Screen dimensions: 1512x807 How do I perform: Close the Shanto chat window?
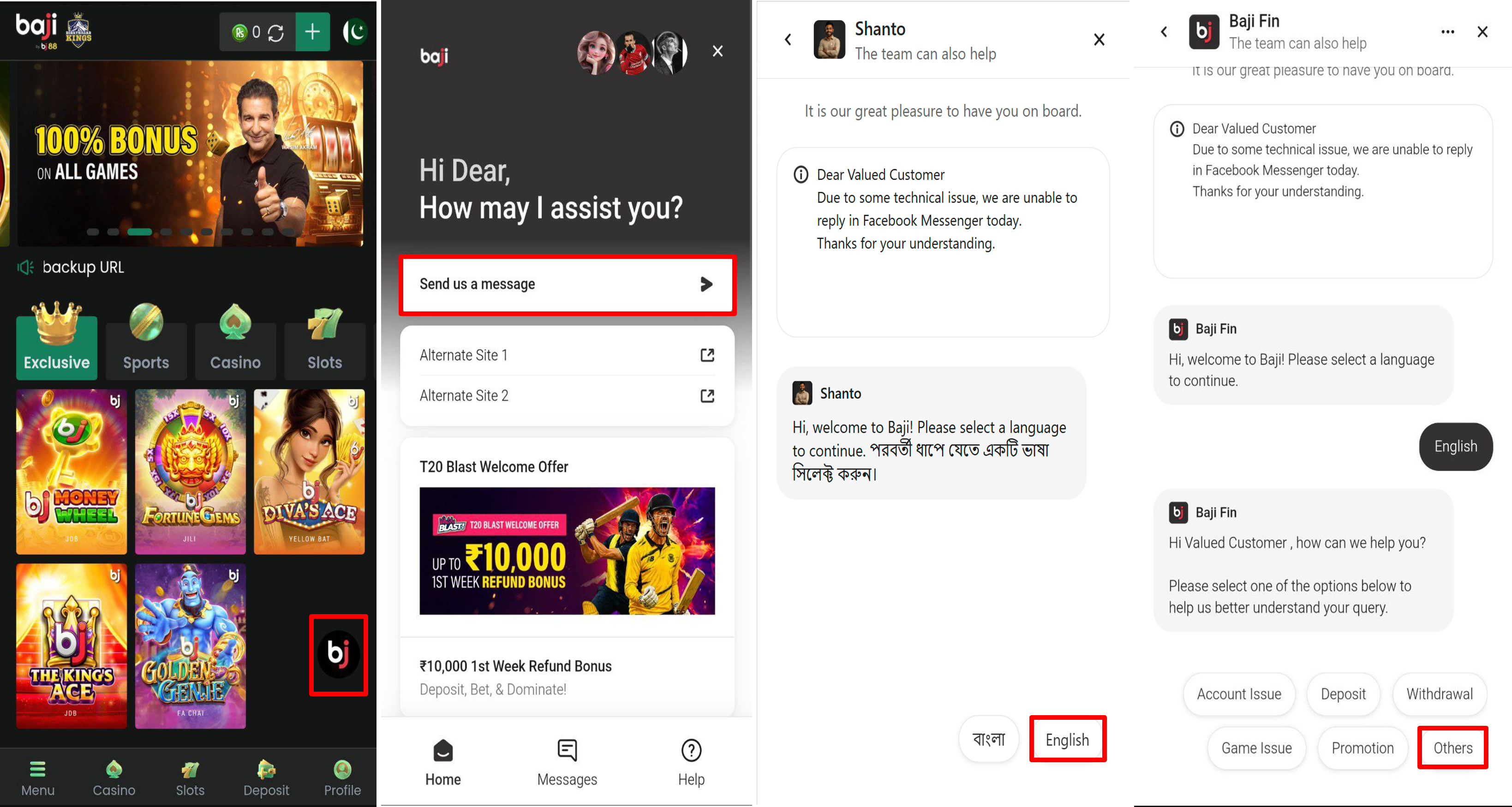pyautogui.click(x=1100, y=39)
